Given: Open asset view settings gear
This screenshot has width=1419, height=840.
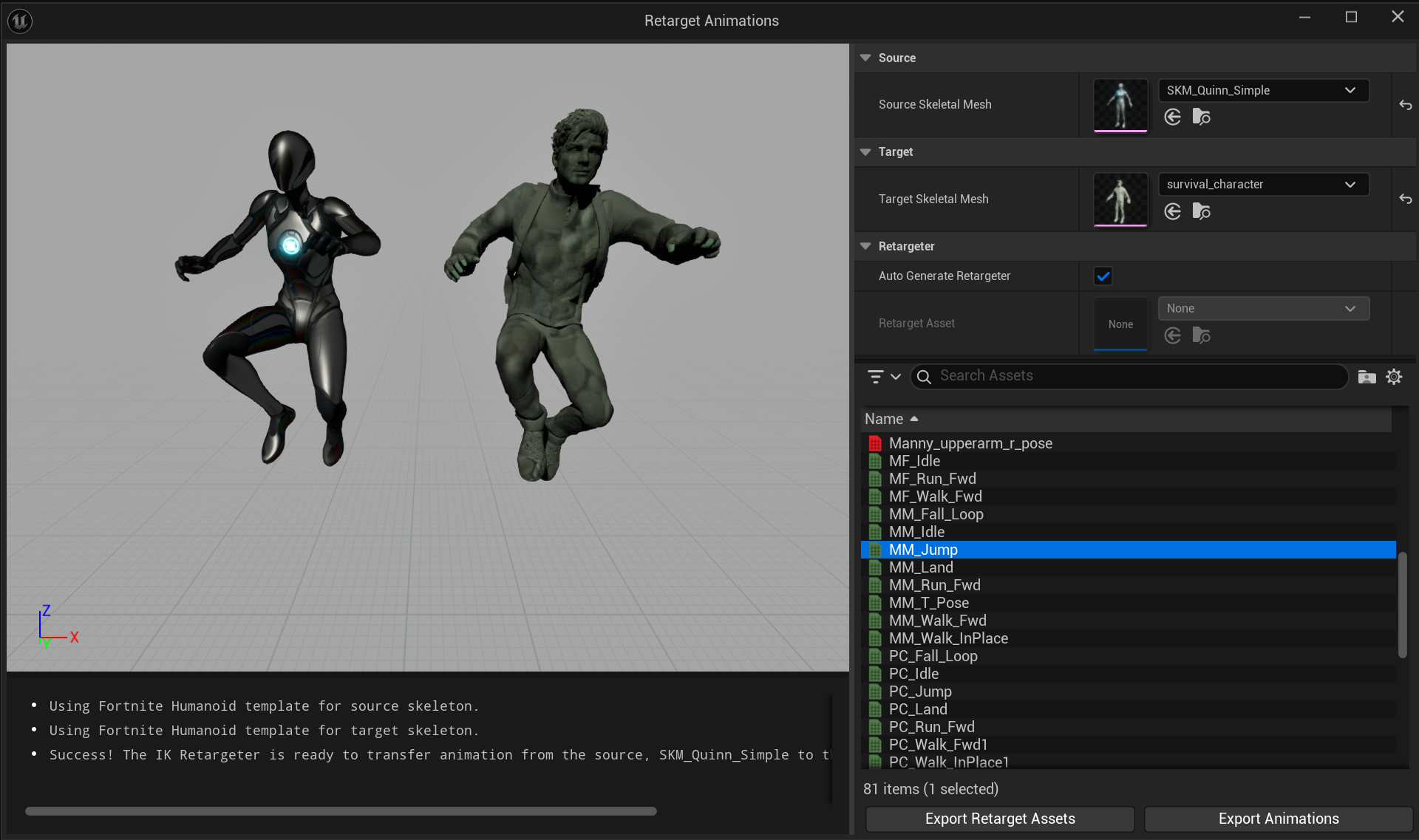Looking at the screenshot, I should (x=1394, y=377).
